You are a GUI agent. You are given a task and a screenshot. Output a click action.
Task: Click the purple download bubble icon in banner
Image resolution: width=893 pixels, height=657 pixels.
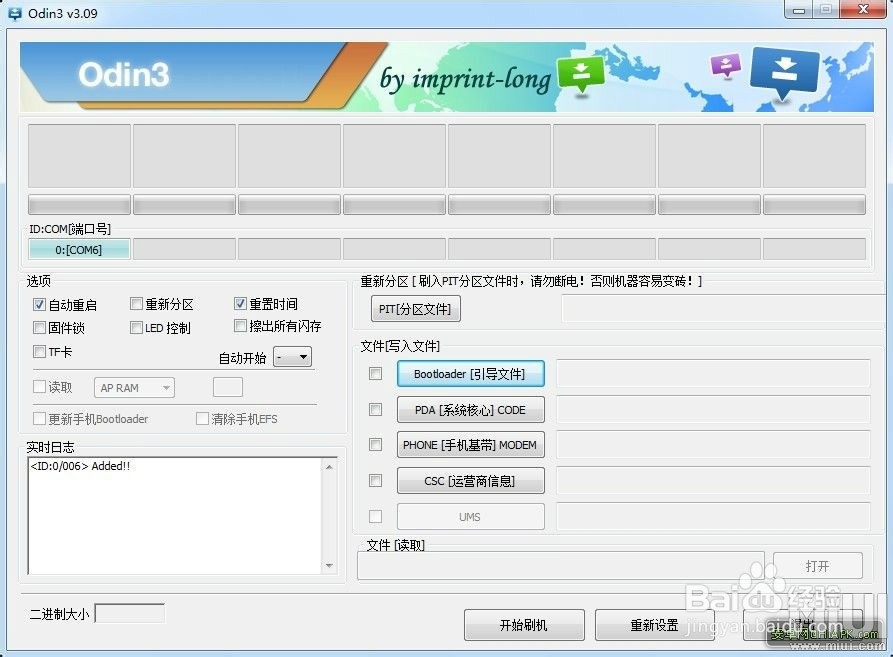point(726,64)
